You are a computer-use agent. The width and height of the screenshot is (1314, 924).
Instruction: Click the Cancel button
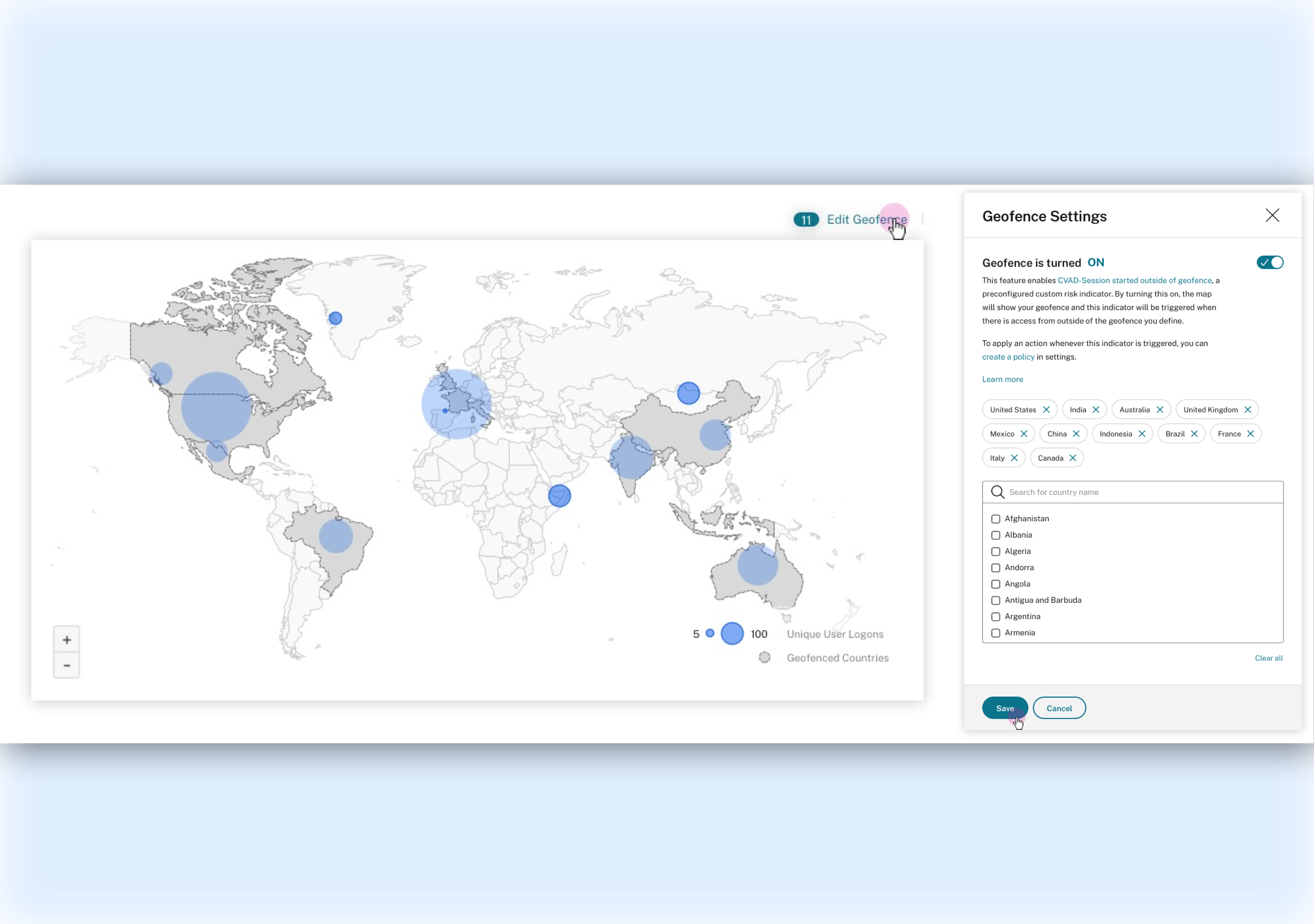click(x=1059, y=708)
